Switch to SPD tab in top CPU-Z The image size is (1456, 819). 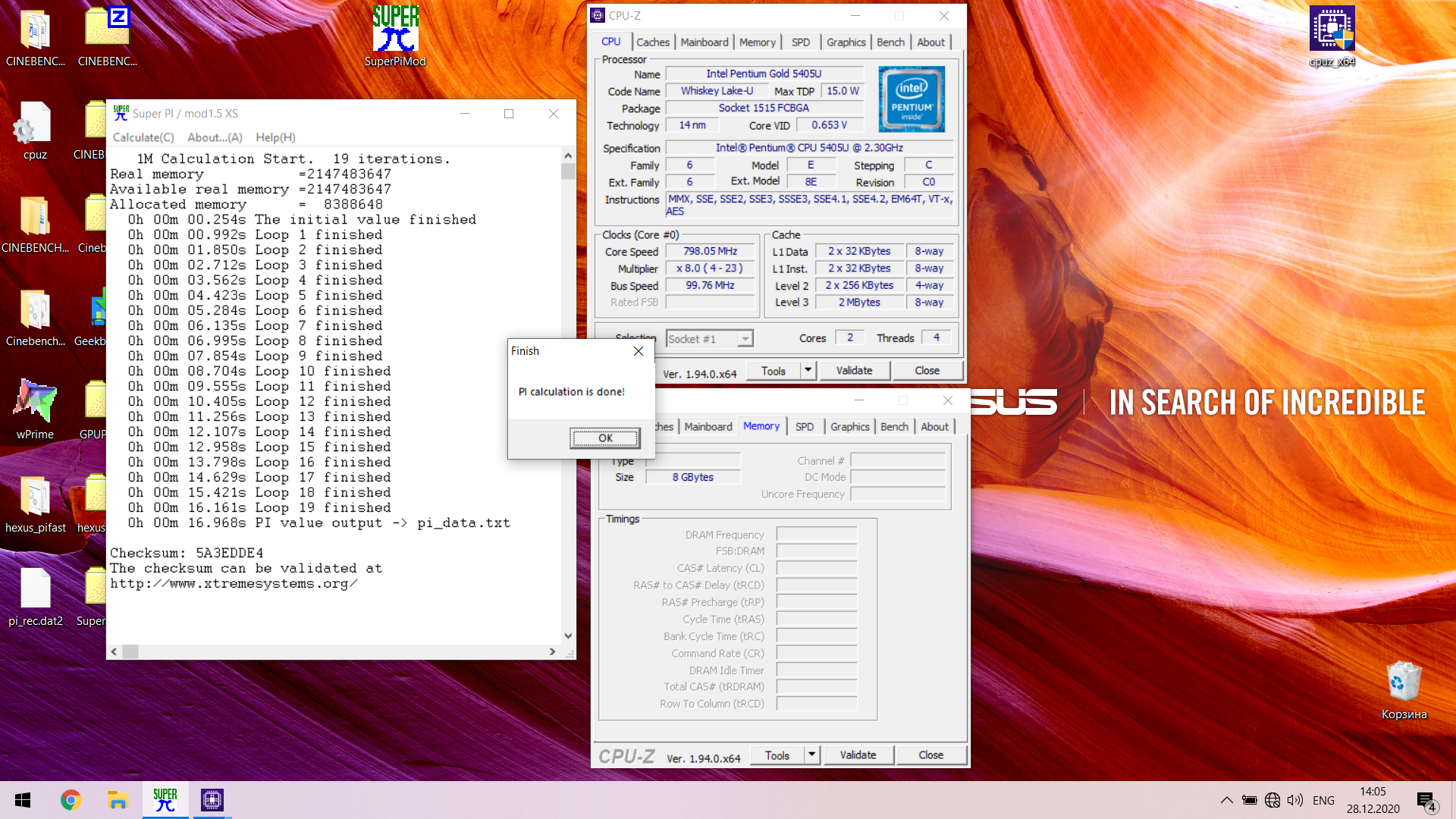[801, 42]
